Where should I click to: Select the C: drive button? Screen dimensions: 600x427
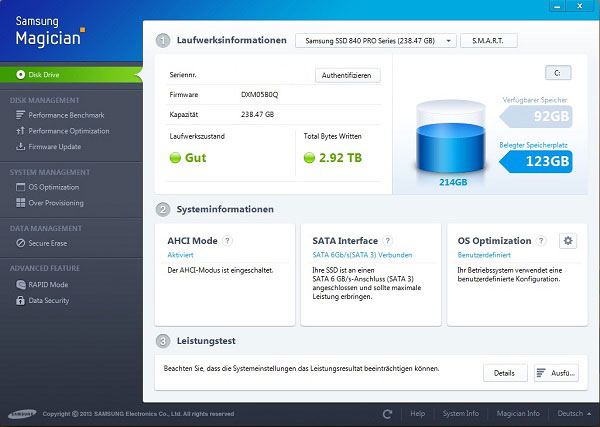coord(558,73)
